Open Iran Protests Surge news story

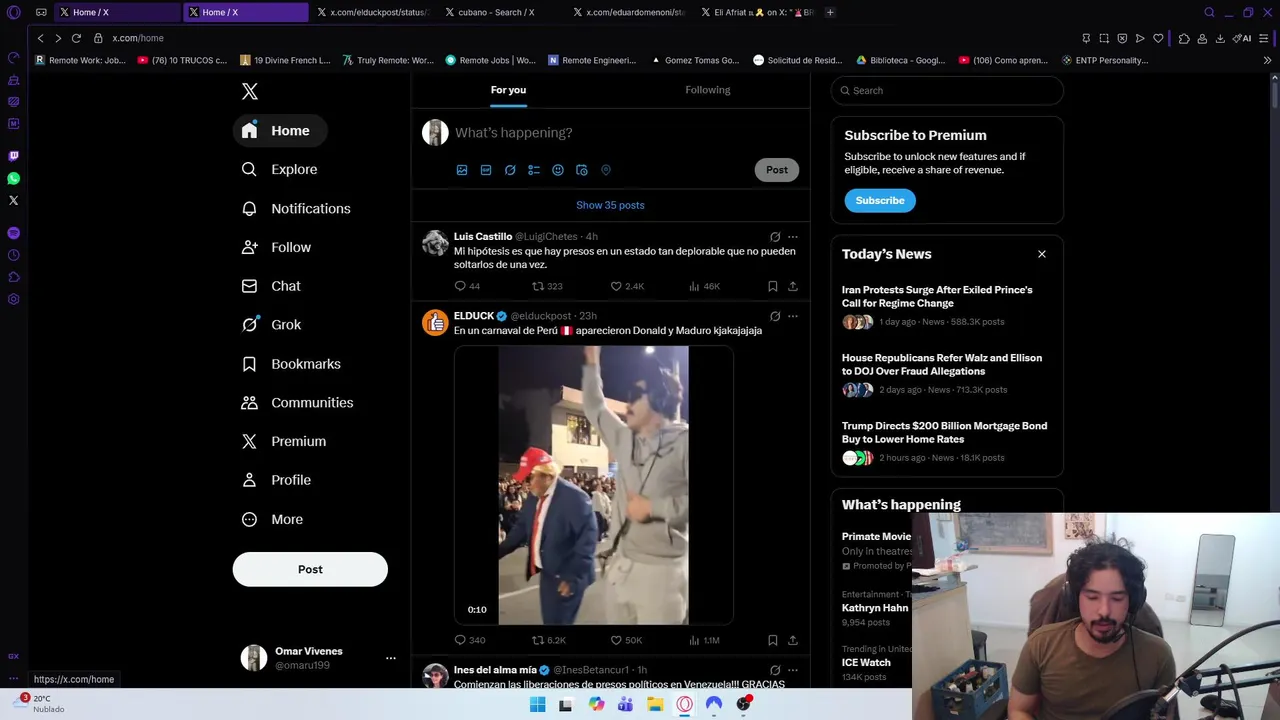coord(947,305)
